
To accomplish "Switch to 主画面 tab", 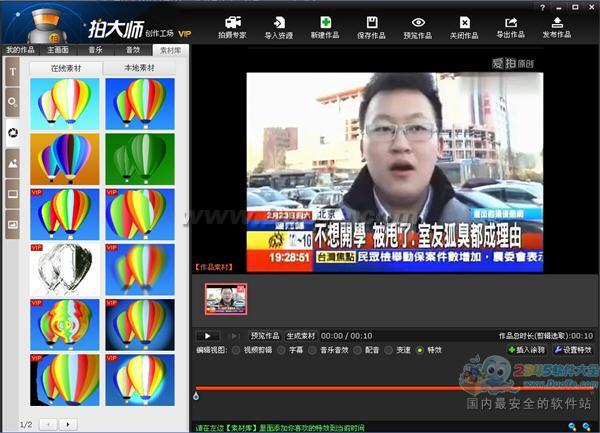I will coord(58,50).
